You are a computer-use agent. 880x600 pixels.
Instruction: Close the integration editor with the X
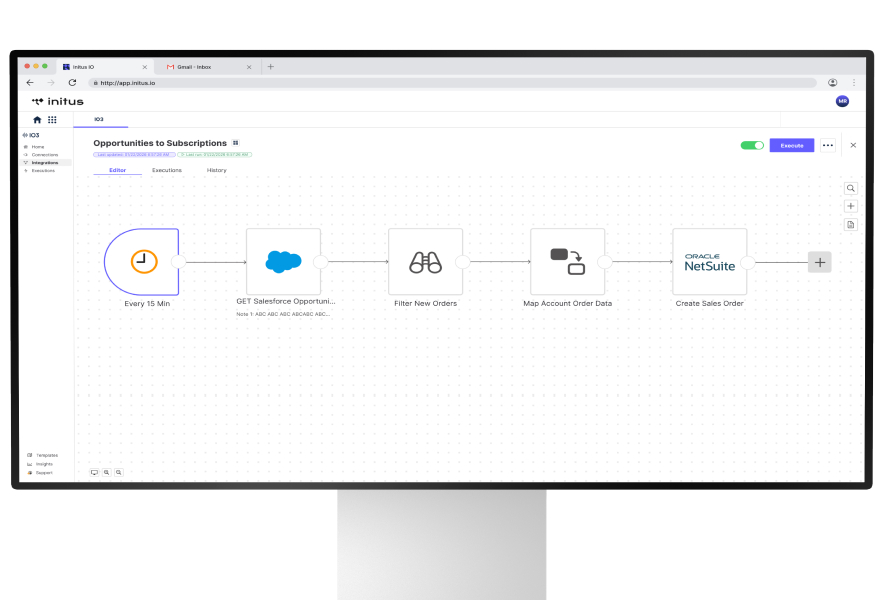coord(853,145)
